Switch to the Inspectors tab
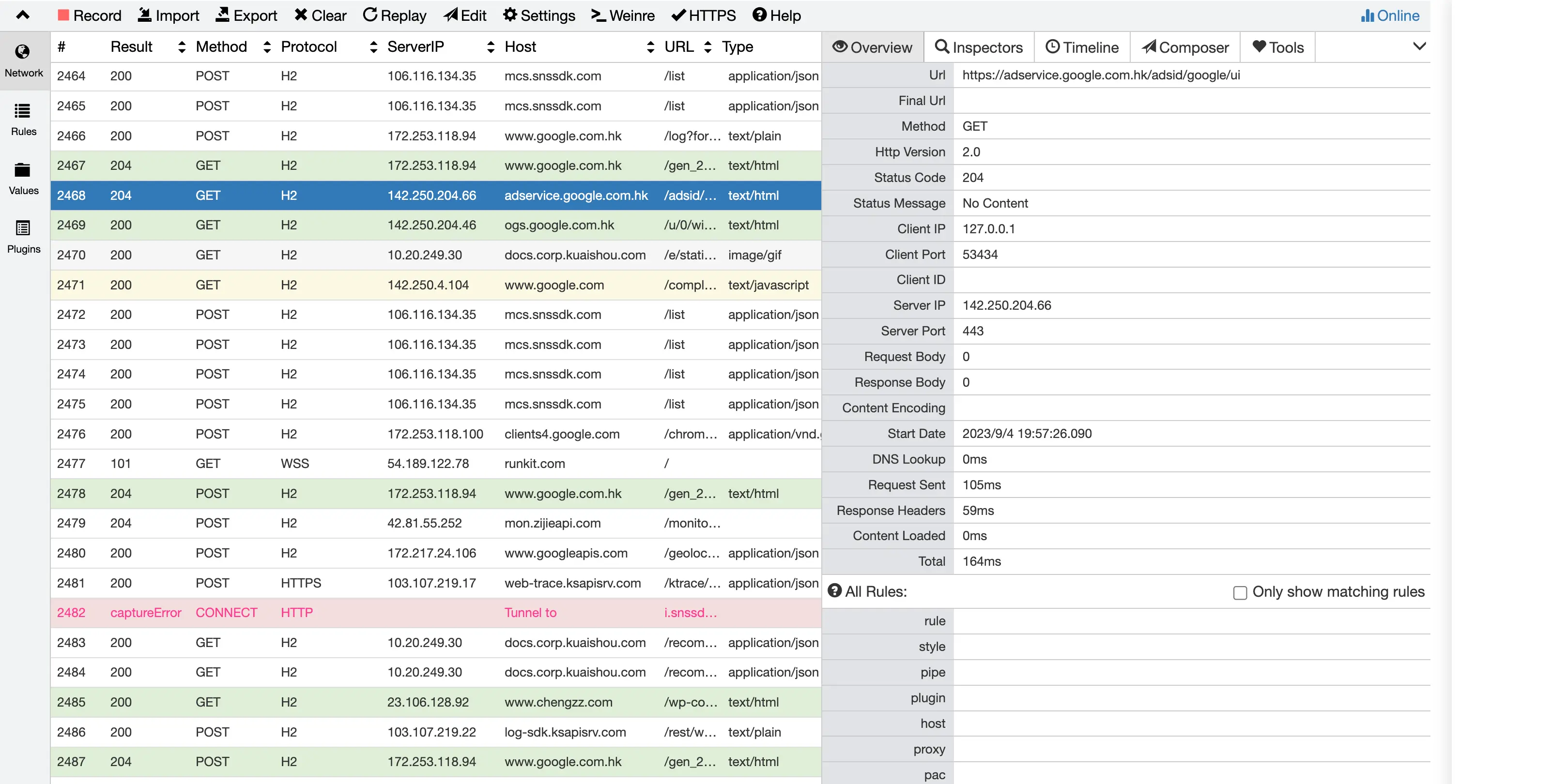The width and height of the screenshot is (1567, 784). (x=979, y=47)
